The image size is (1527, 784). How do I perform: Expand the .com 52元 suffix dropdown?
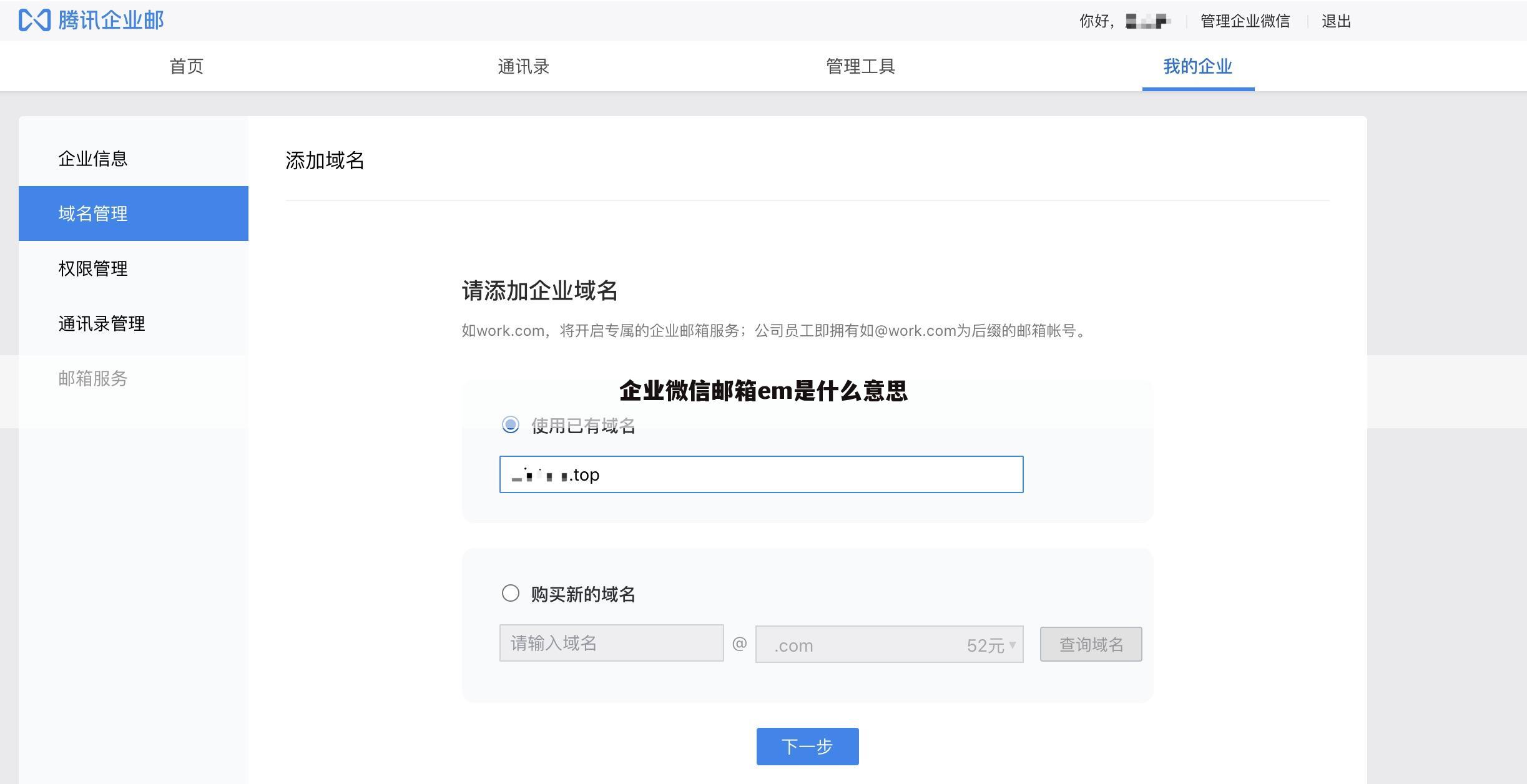889,644
